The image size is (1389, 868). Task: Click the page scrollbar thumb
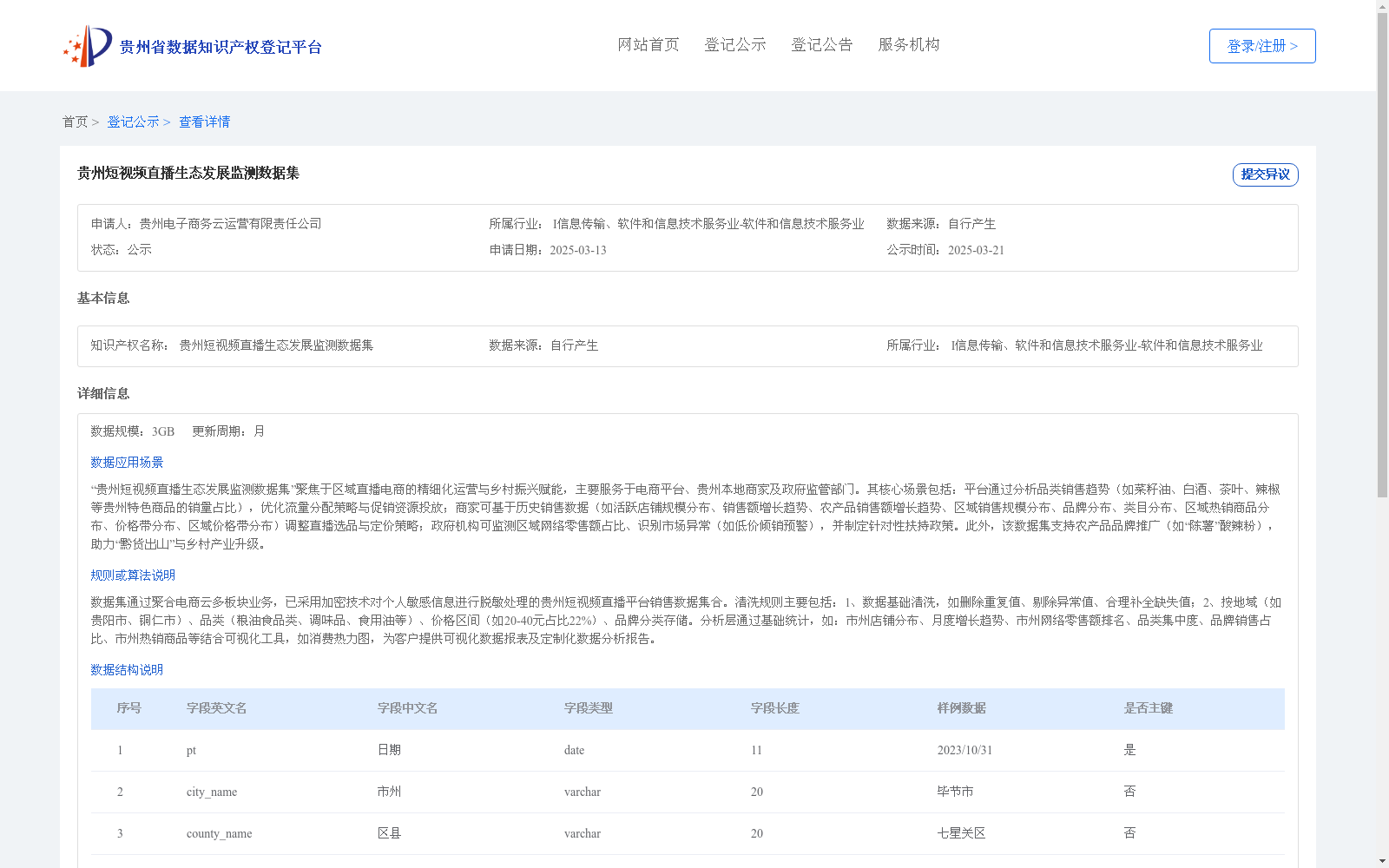1382,255
